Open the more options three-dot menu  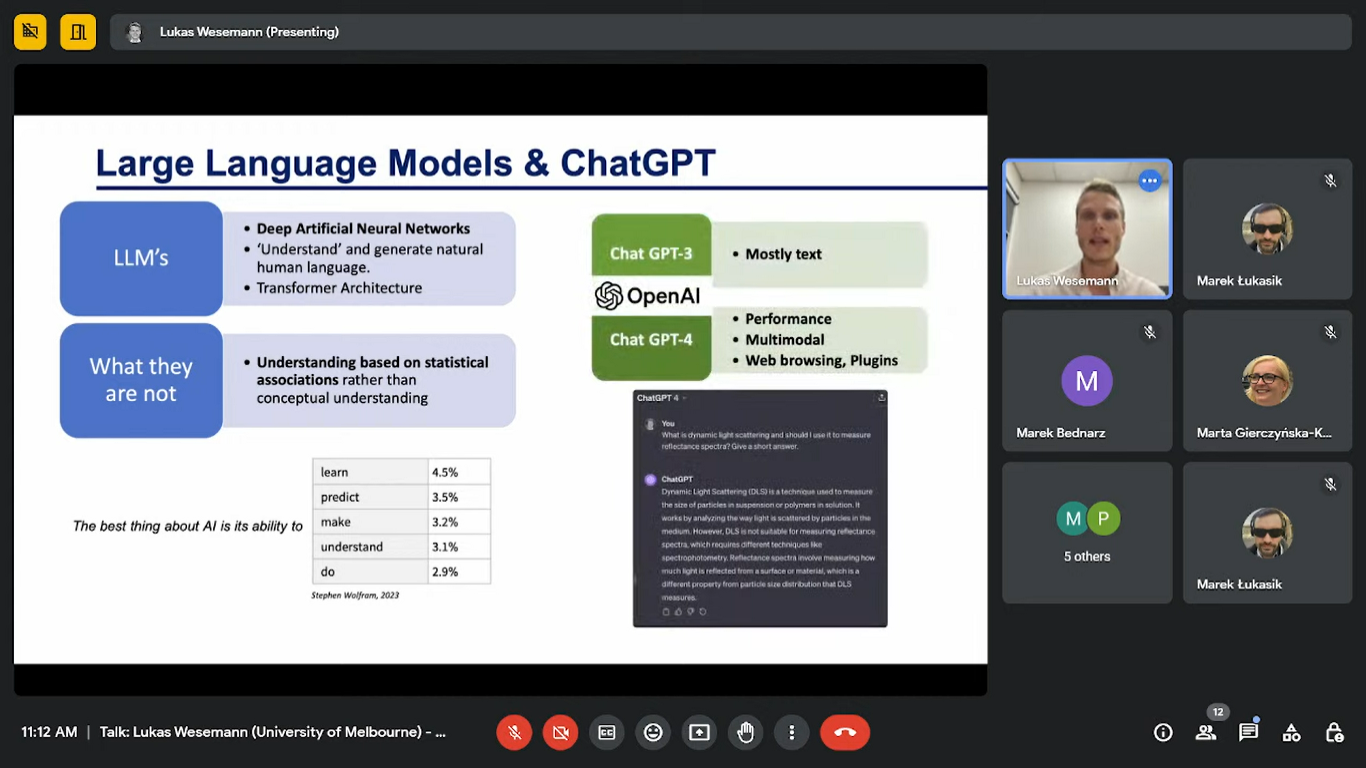(791, 733)
